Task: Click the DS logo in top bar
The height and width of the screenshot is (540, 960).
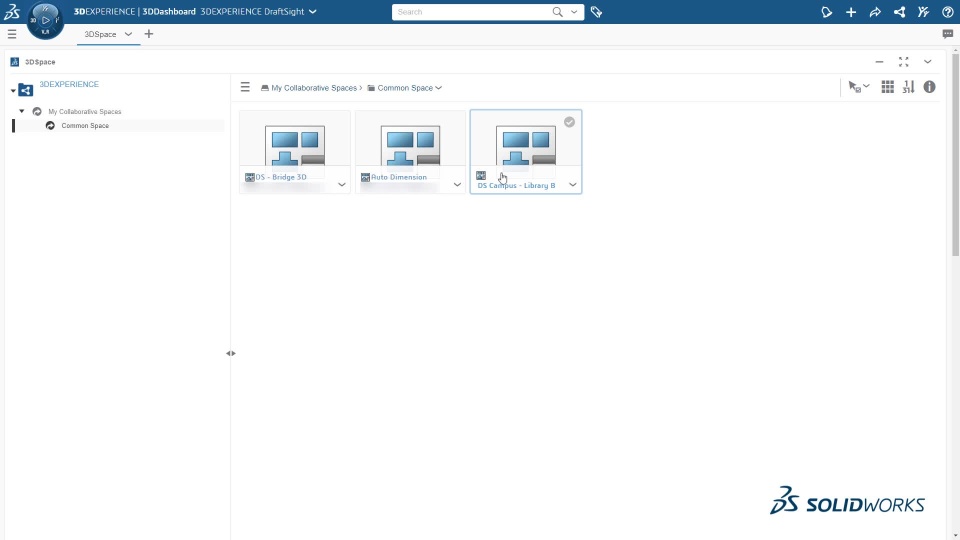Action: pos(12,12)
